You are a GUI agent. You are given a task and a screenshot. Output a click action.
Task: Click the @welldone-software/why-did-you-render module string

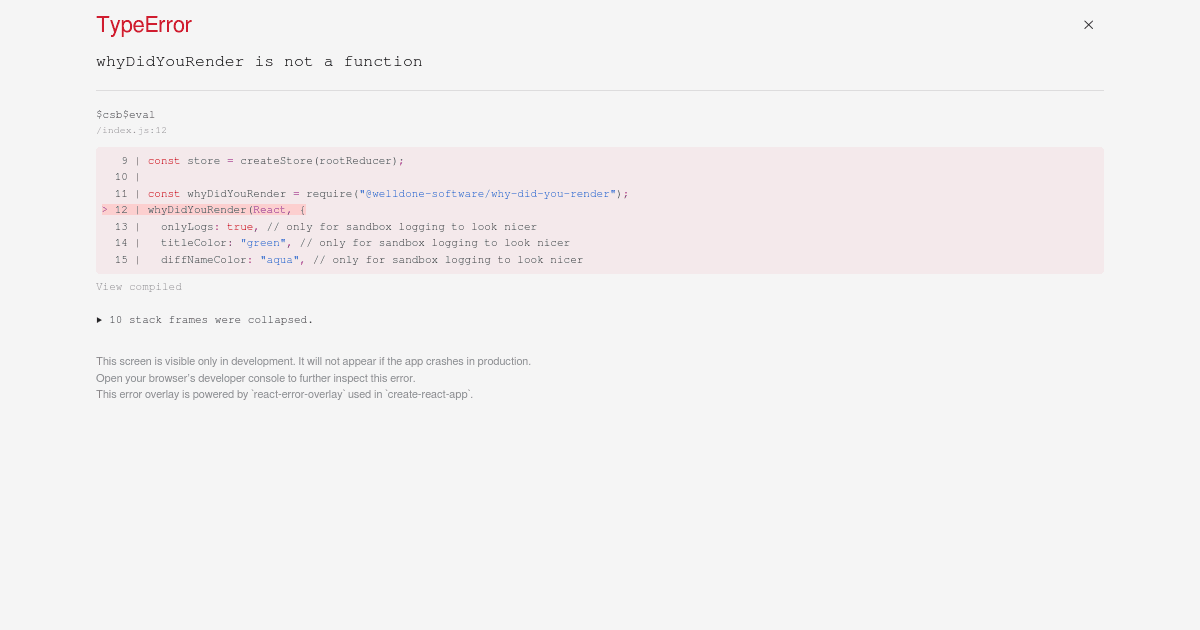(490, 194)
